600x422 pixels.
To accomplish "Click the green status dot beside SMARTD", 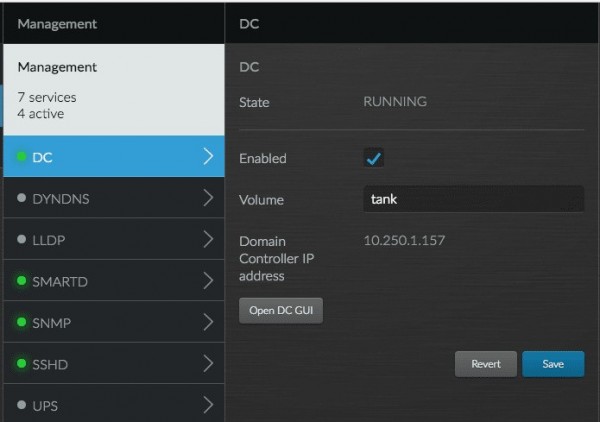I will click(x=22, y=281).
